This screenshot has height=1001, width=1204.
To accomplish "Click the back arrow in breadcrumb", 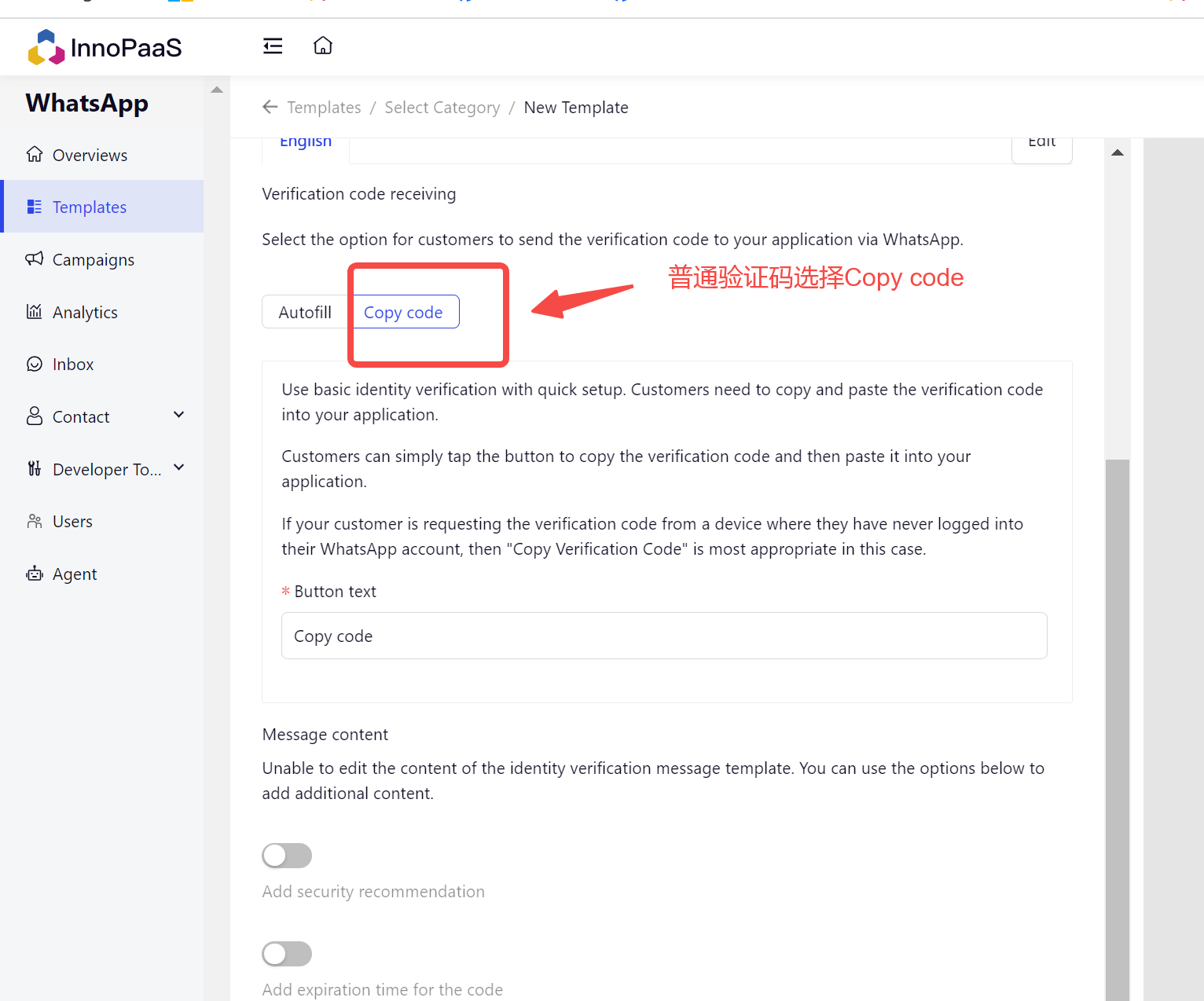I will coord(270,107).
